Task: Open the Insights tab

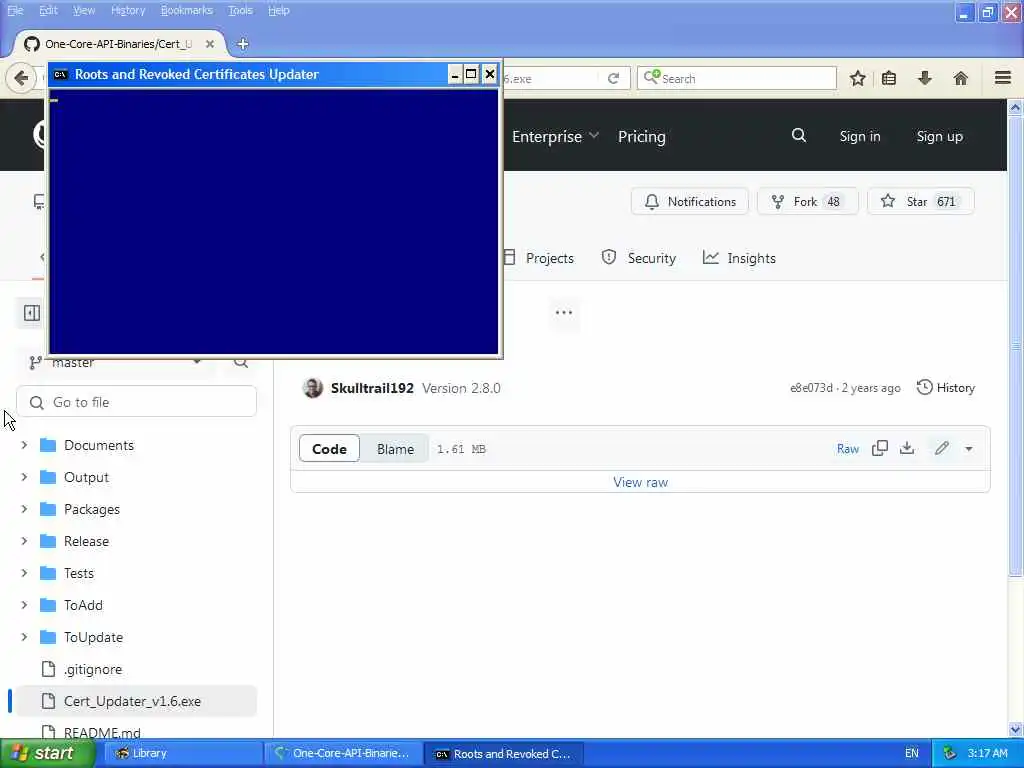Action: point(739,258)
